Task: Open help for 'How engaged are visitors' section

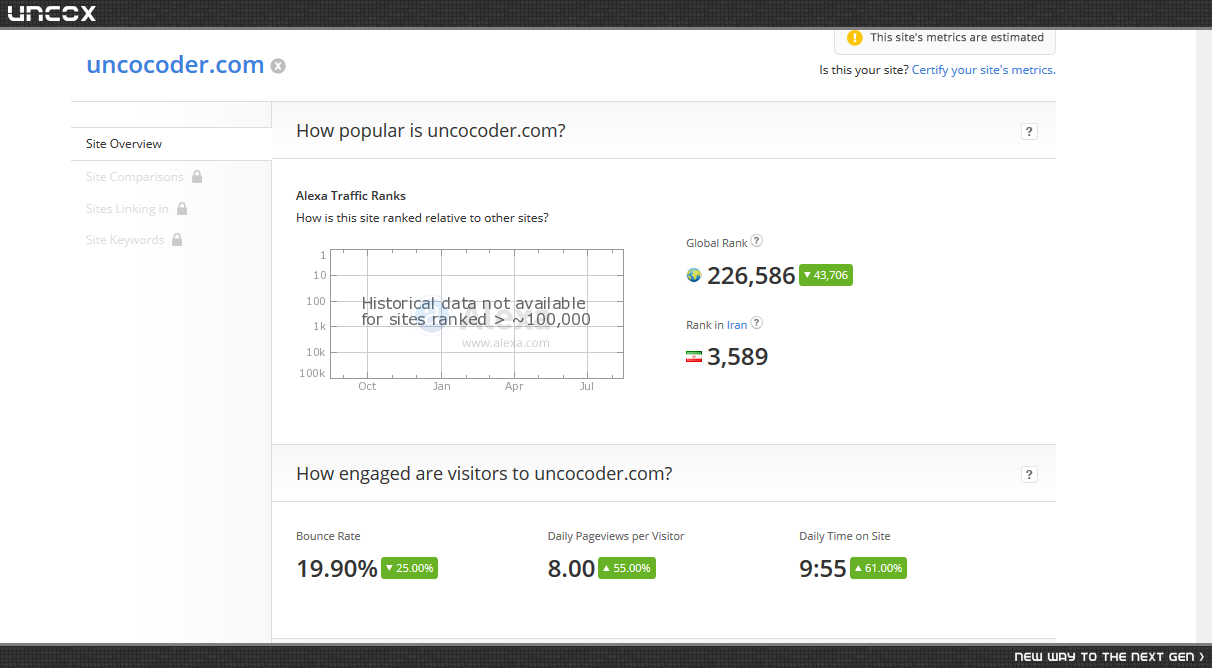Action: (x=1029, y=474)
